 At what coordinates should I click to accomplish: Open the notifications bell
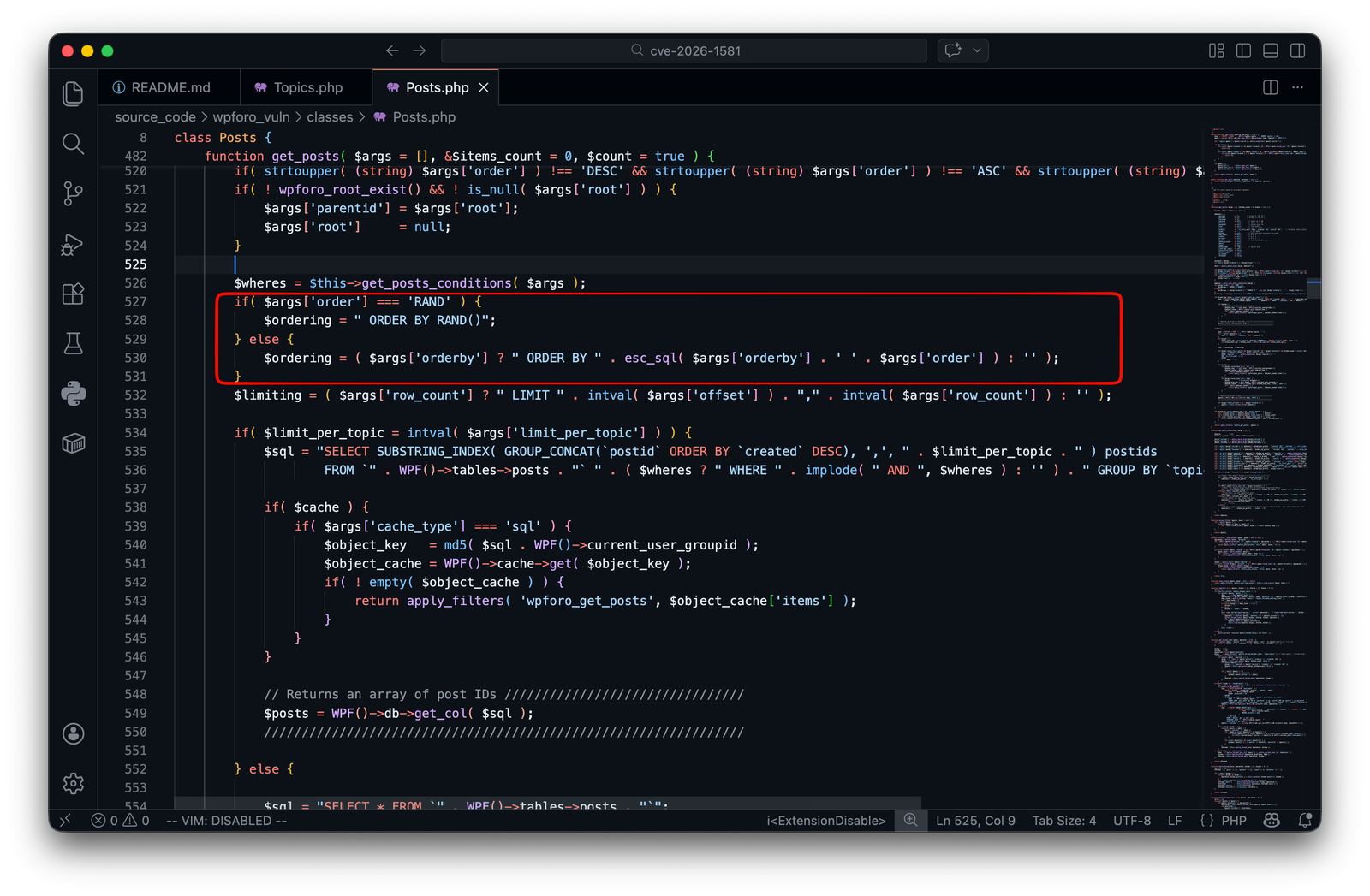[x=1305, y=821]
